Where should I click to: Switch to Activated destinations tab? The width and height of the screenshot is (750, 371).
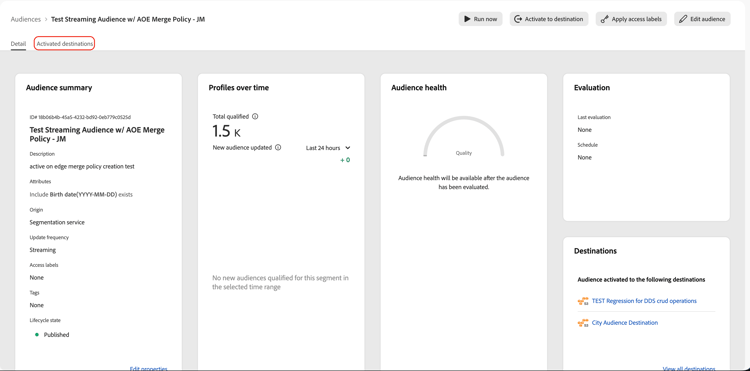tap(65, 44)
